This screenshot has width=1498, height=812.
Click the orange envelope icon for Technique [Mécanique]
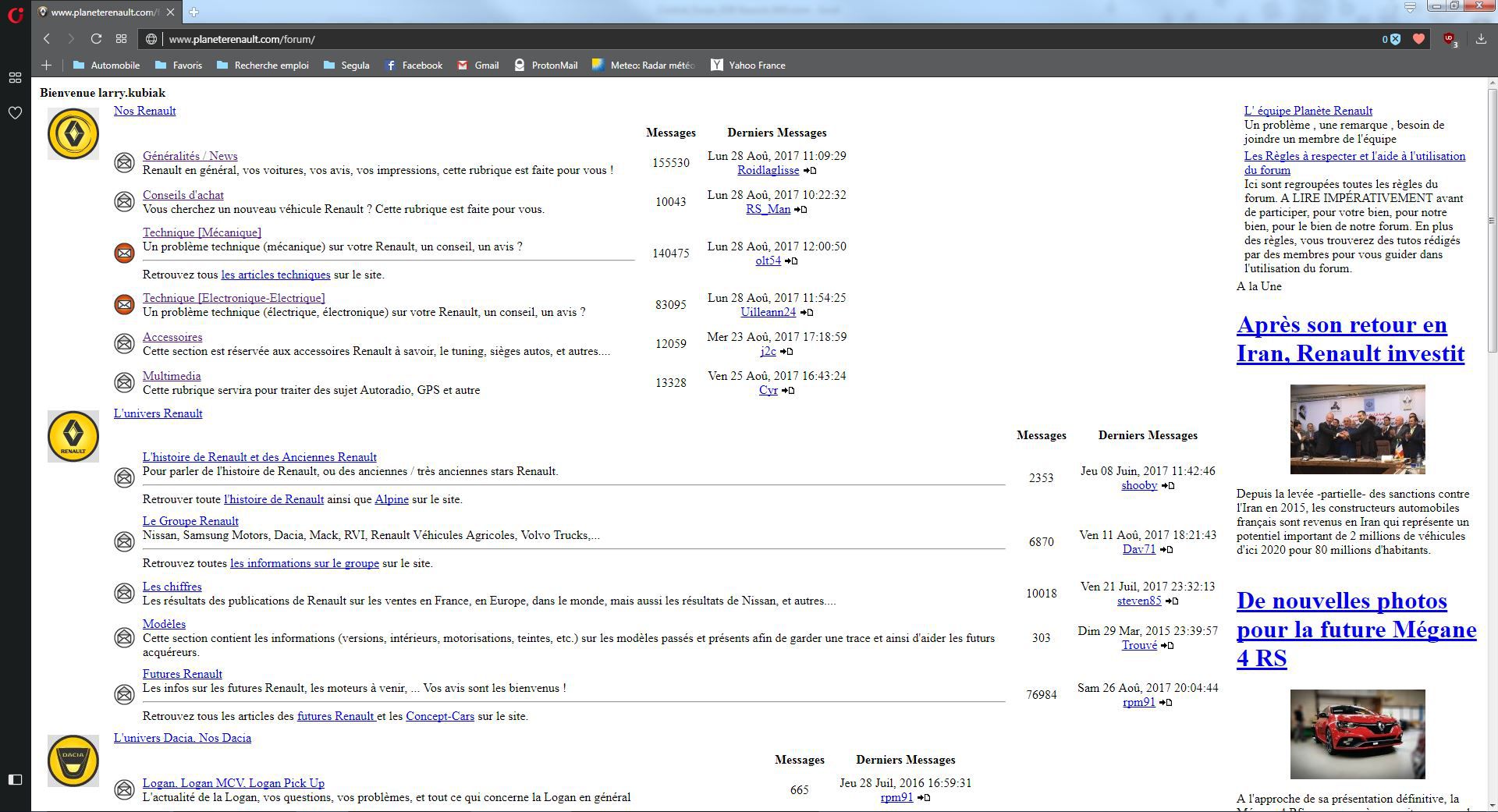(124, 253)
